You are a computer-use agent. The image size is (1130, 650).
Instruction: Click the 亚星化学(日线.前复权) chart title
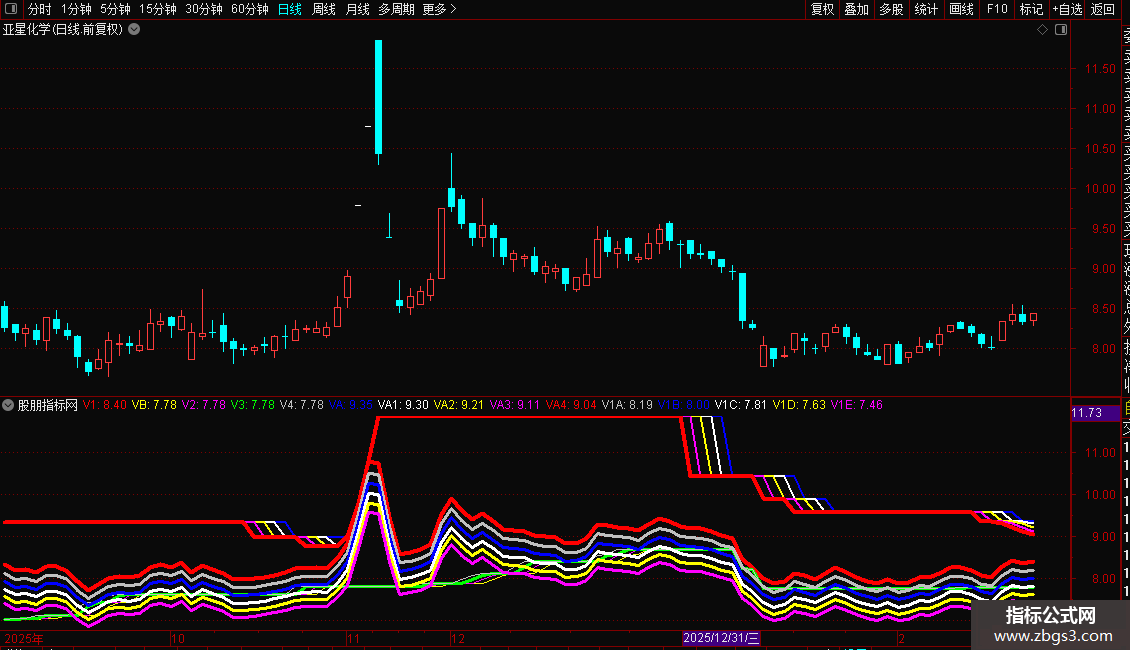pos(63,30)
